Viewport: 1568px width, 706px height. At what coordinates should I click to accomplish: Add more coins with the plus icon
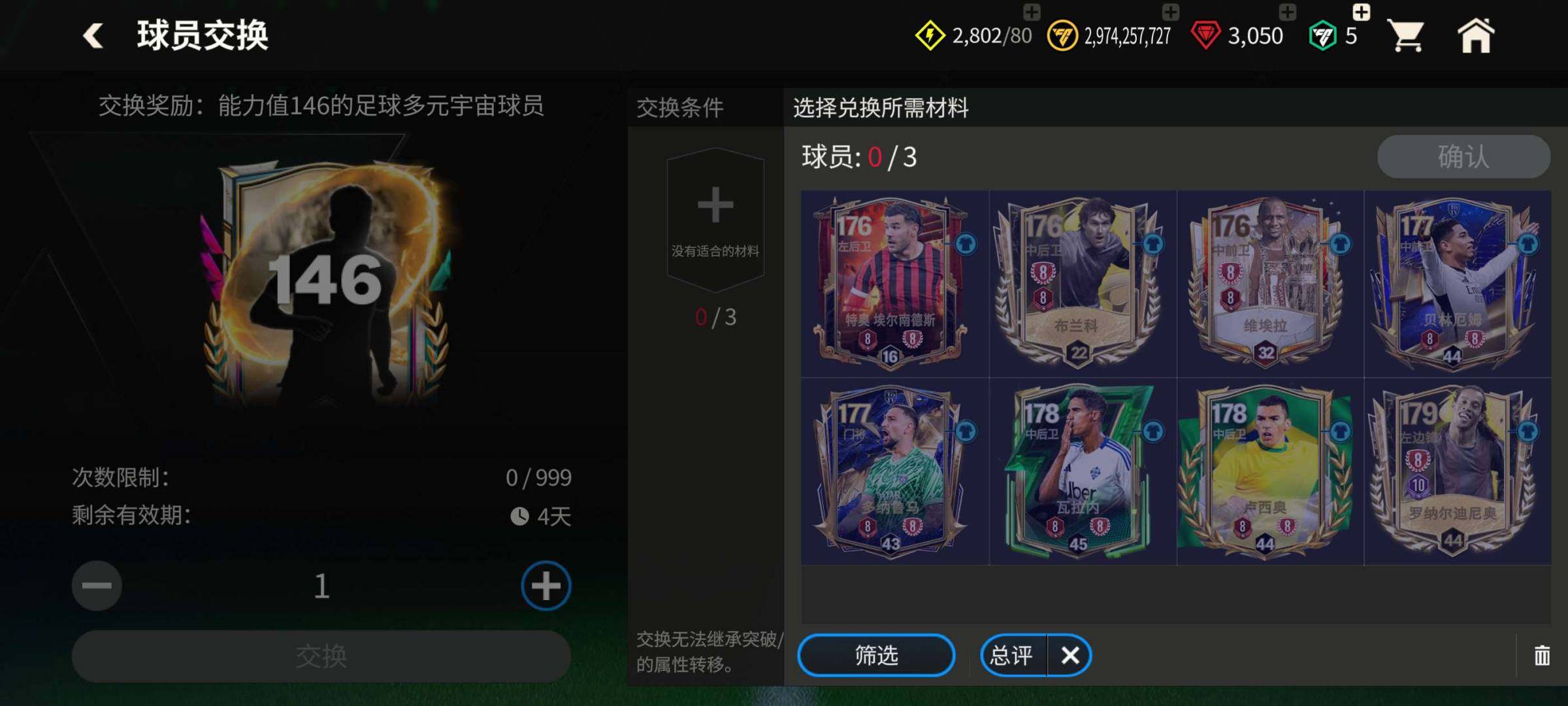pyautogui.click(x=1171, y=12)
